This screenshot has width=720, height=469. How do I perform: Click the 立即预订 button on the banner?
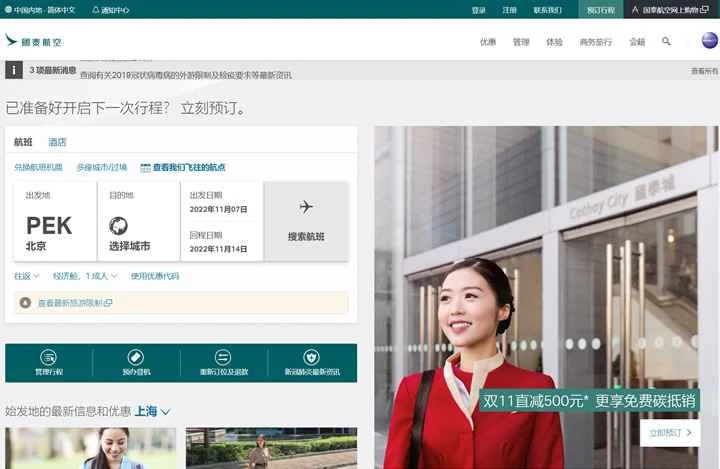(x=670, y=433)
